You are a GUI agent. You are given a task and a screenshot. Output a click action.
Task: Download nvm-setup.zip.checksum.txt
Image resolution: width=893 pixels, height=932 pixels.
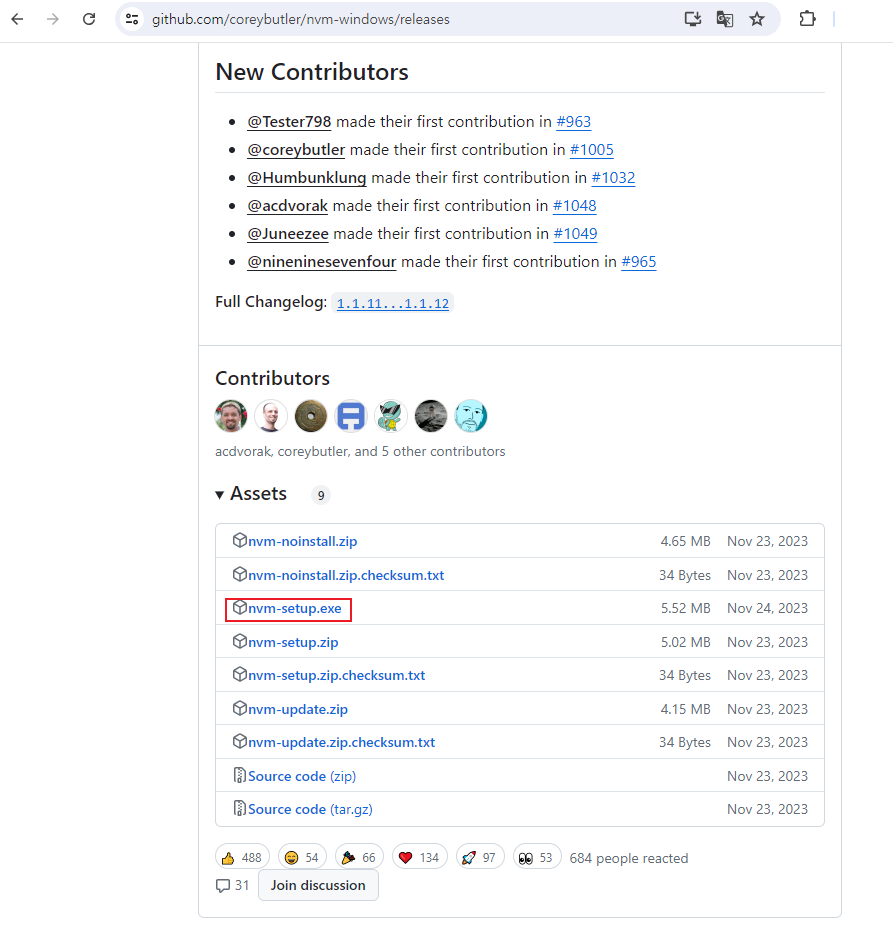[336, 676]
